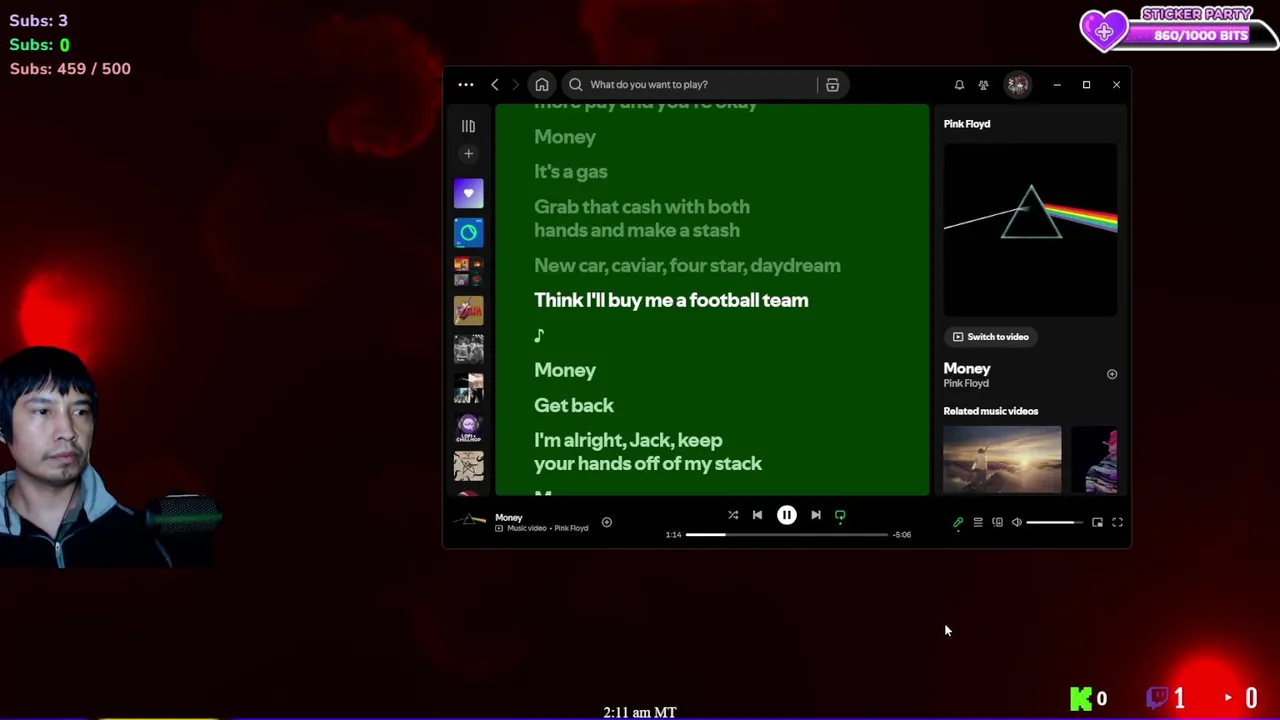Image resolution: width=1280 pixels, height=720 pixels.
Task: Click the search magnifier icon
Action: pyautogui.click(x=576, y=85)
